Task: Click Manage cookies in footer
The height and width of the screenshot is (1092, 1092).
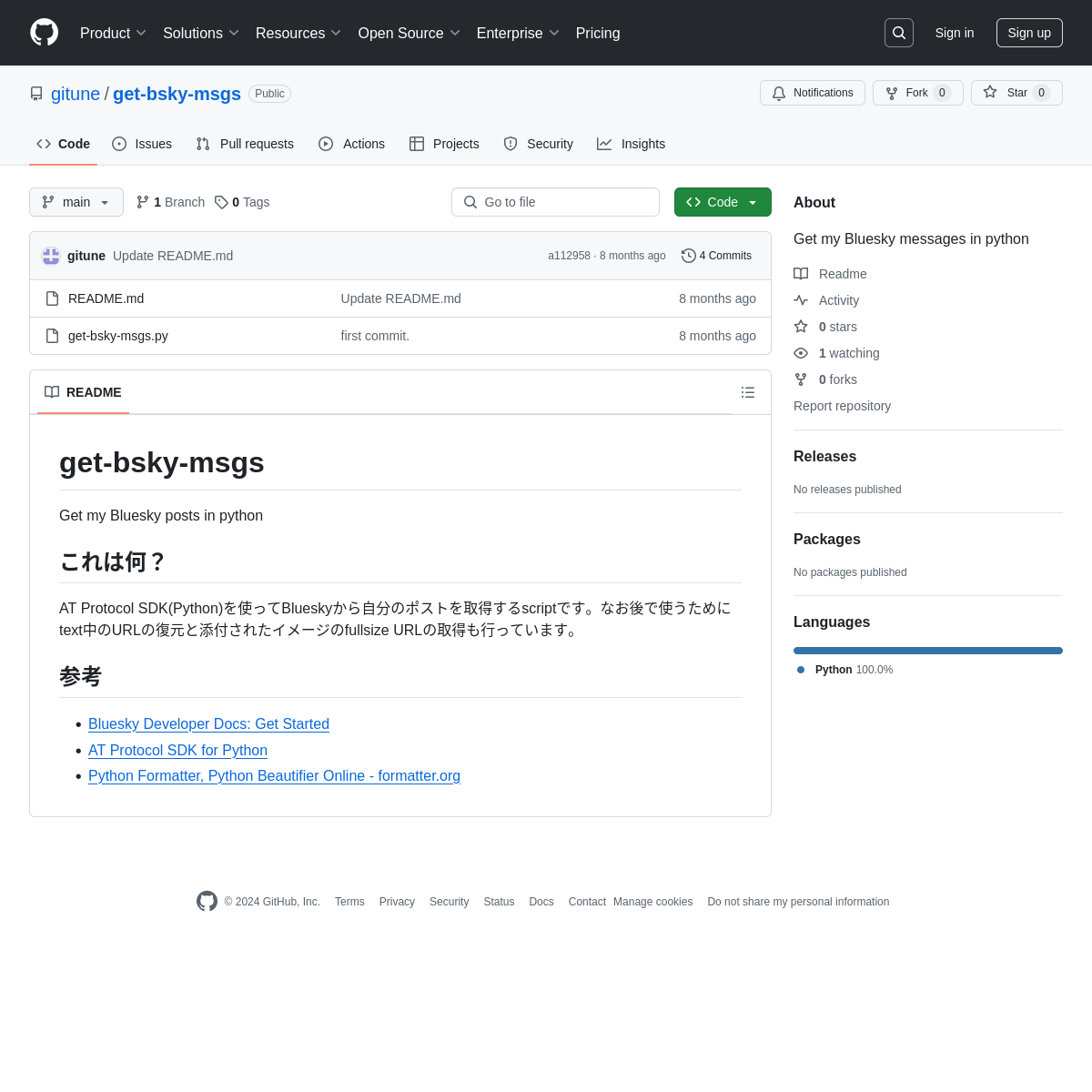Action: point(652,902)
